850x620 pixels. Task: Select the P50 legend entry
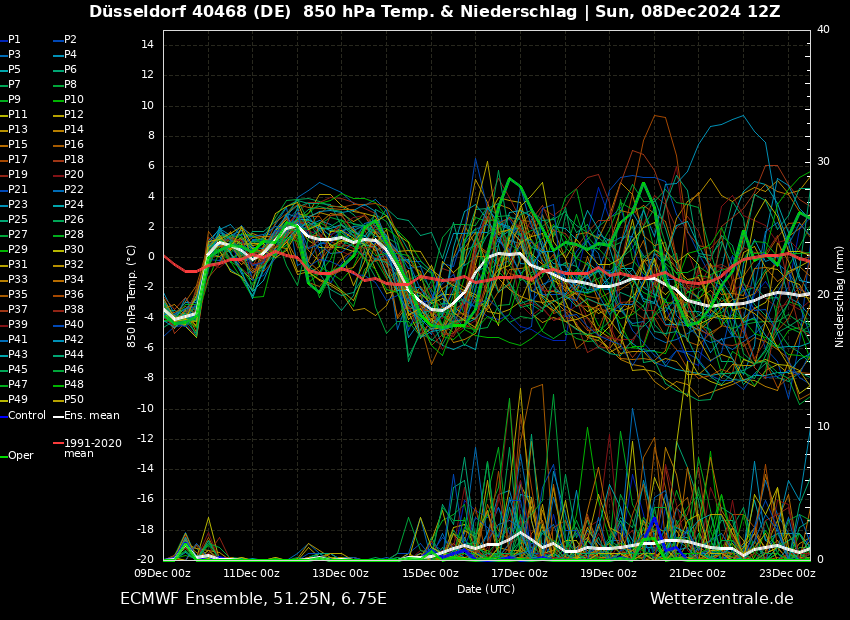(74, 400)
